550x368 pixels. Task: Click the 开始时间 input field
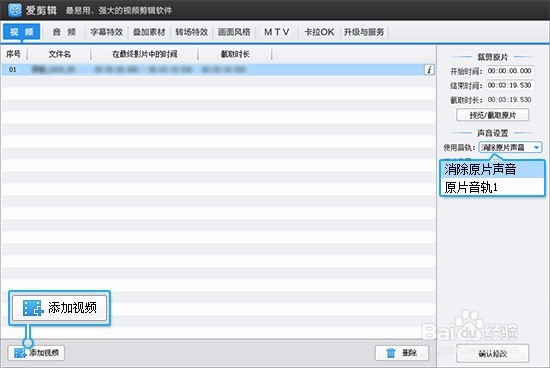510,71
